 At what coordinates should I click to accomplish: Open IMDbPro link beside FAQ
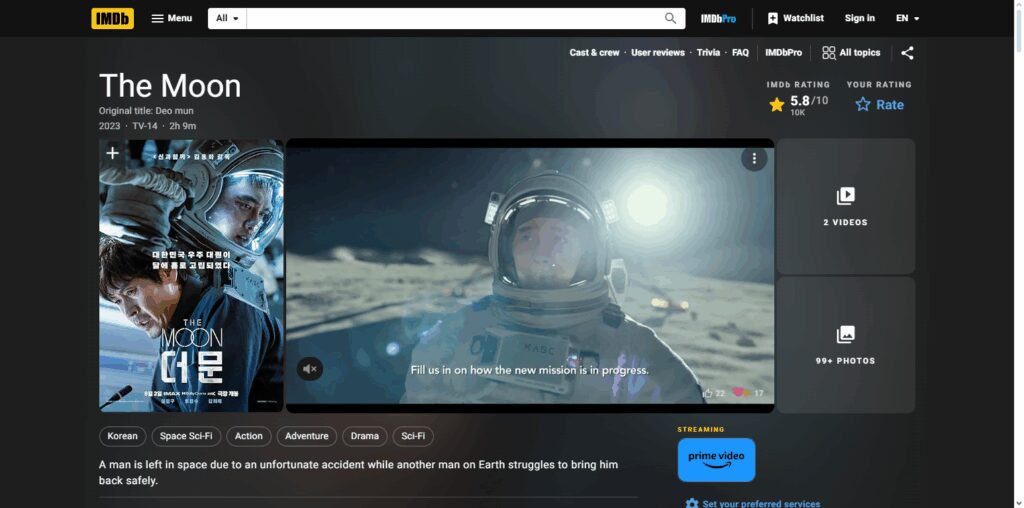coord(783,53)
